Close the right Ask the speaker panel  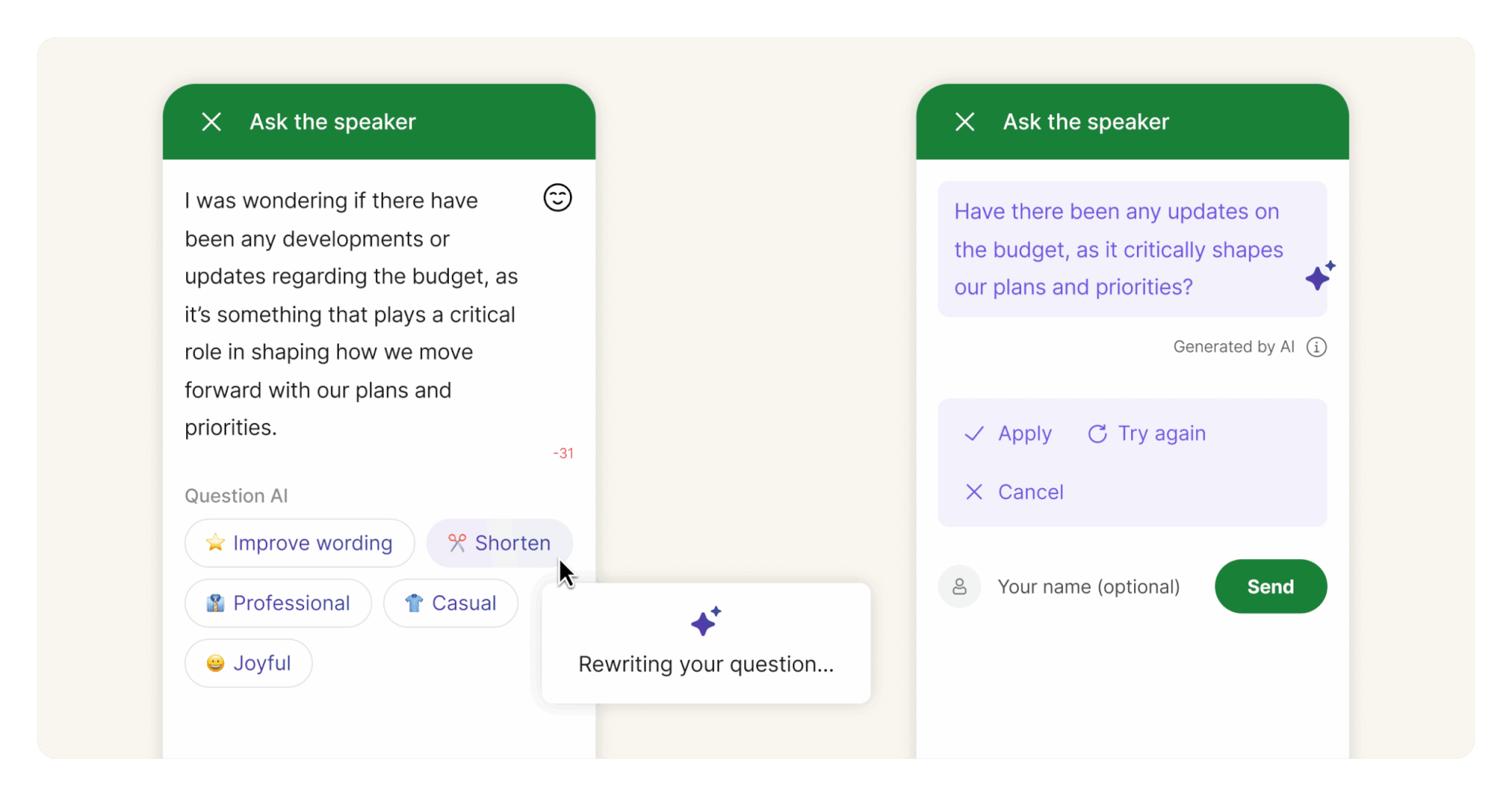(x=965, y=122)
